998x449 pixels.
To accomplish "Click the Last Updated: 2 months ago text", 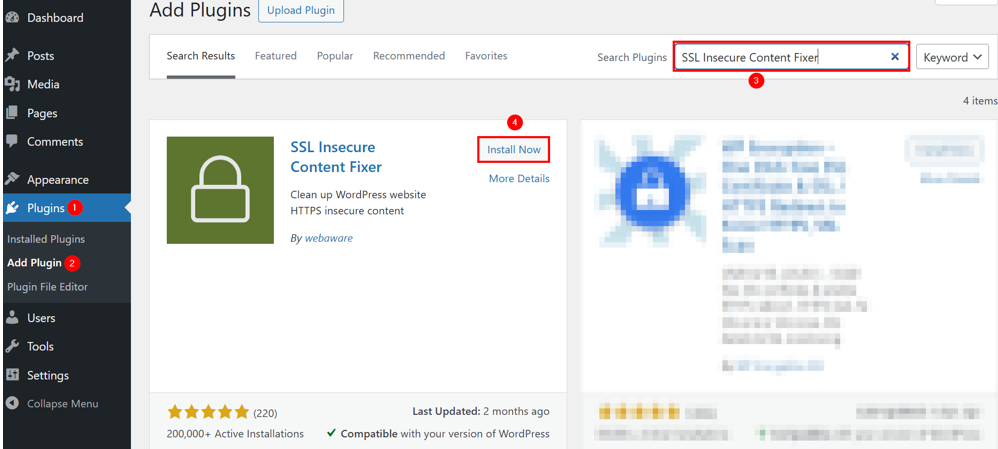I will point(481,411).
